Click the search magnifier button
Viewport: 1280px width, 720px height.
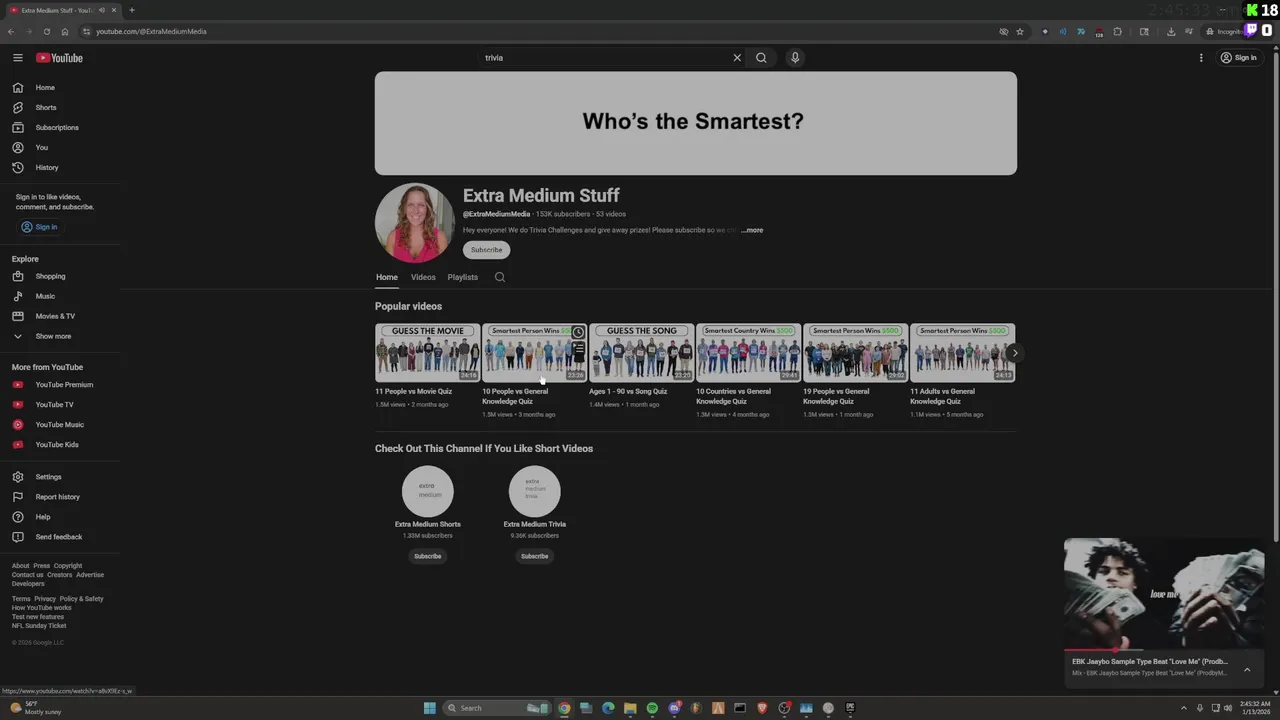tap(761, 58)
